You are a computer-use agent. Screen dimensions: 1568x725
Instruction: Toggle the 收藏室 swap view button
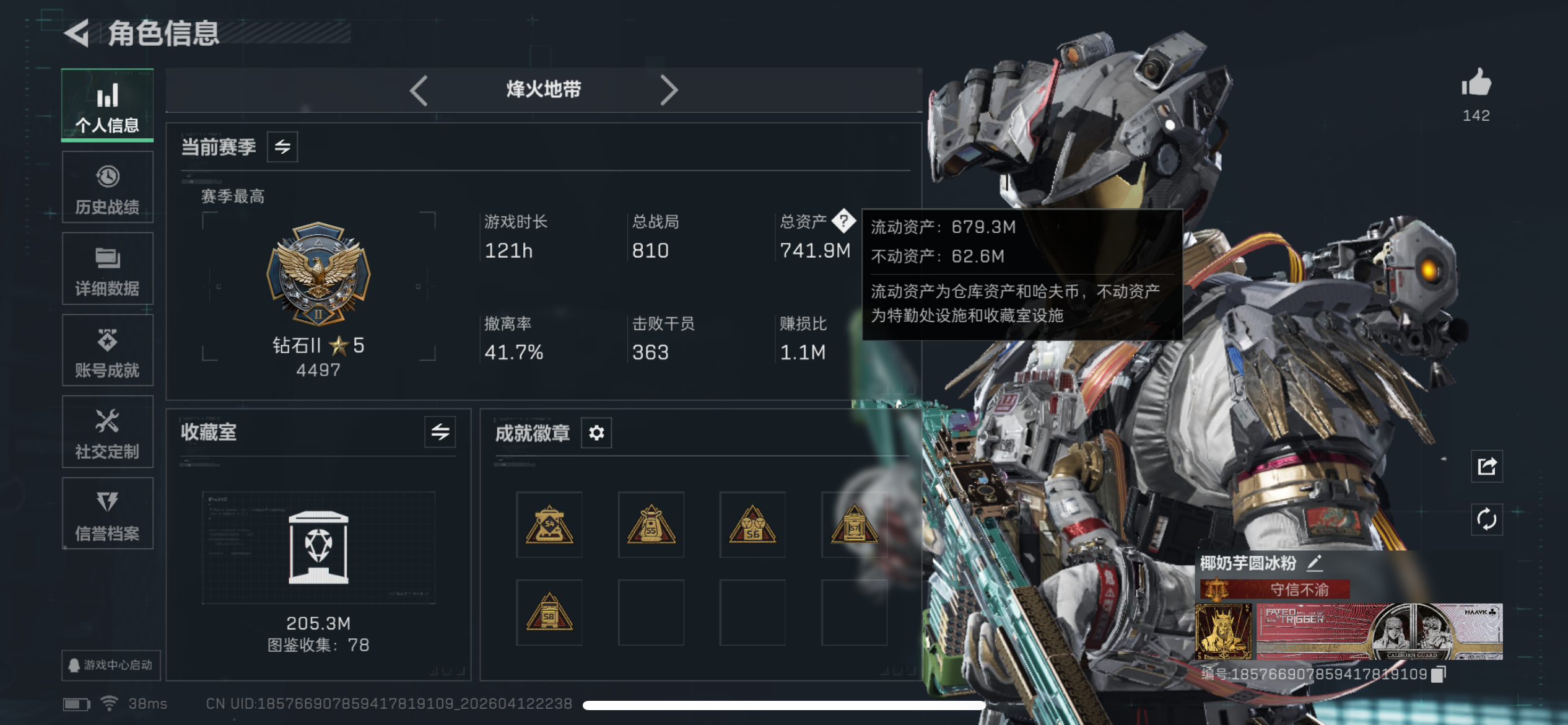pyautogui.click(x=440, y=432)
